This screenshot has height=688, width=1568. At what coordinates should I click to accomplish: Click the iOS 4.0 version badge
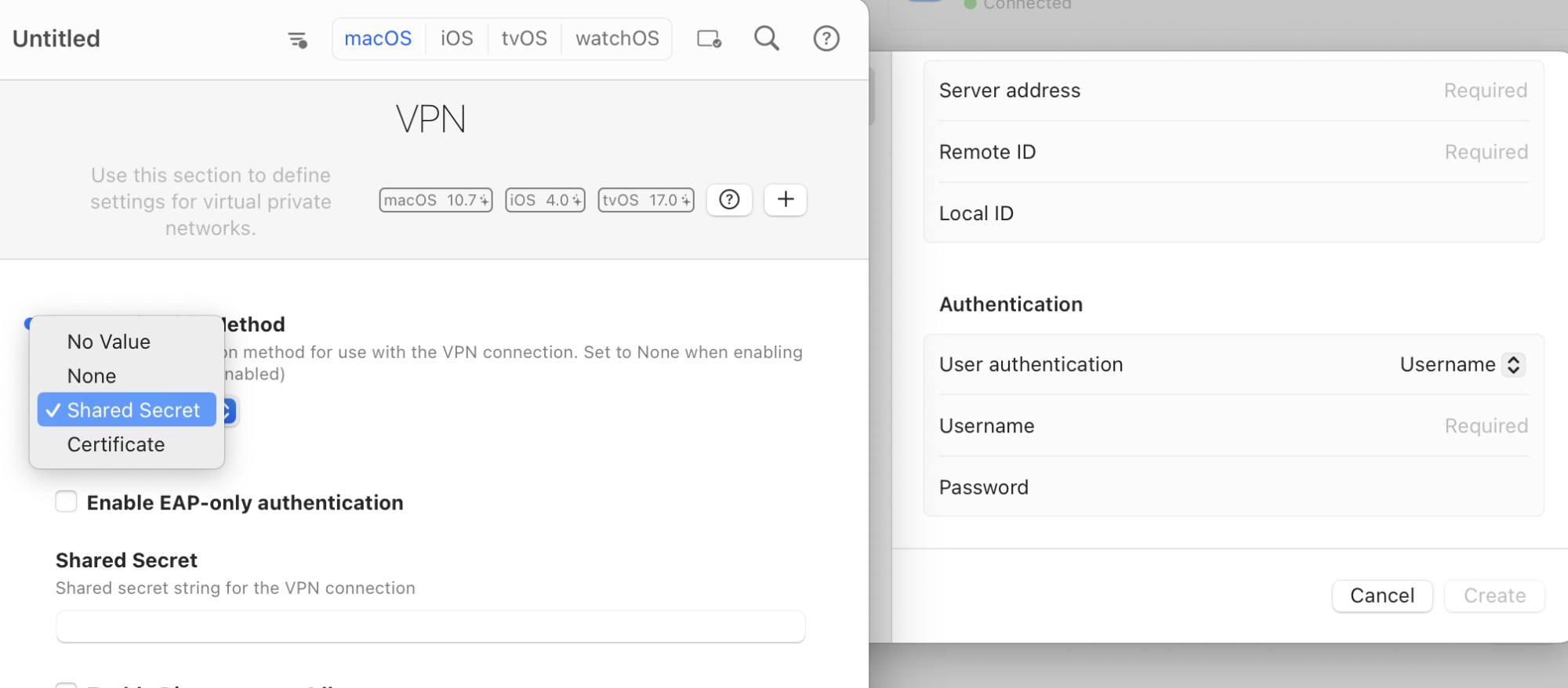click(x=545, y=201)
